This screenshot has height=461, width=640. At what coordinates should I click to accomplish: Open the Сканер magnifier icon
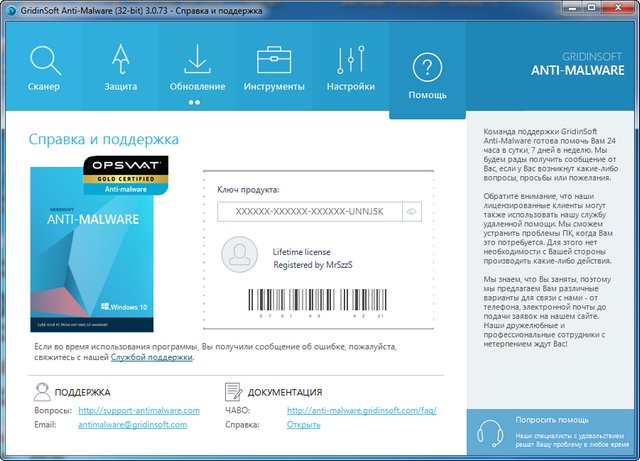45,60
